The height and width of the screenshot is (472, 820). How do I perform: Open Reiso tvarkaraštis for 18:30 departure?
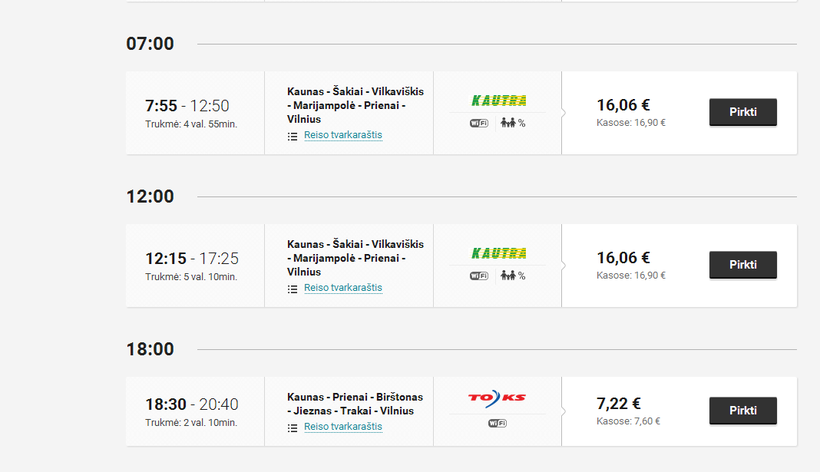click(x=343, y=427)
